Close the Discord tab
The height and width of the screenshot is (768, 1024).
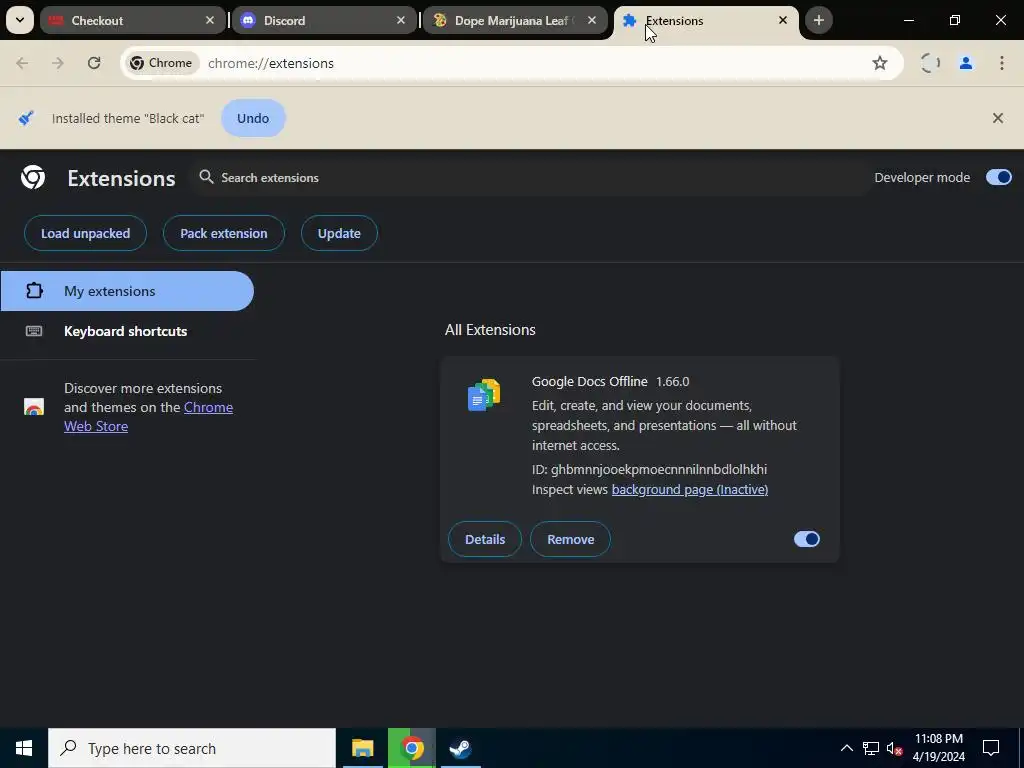click(x=401, y=20)
